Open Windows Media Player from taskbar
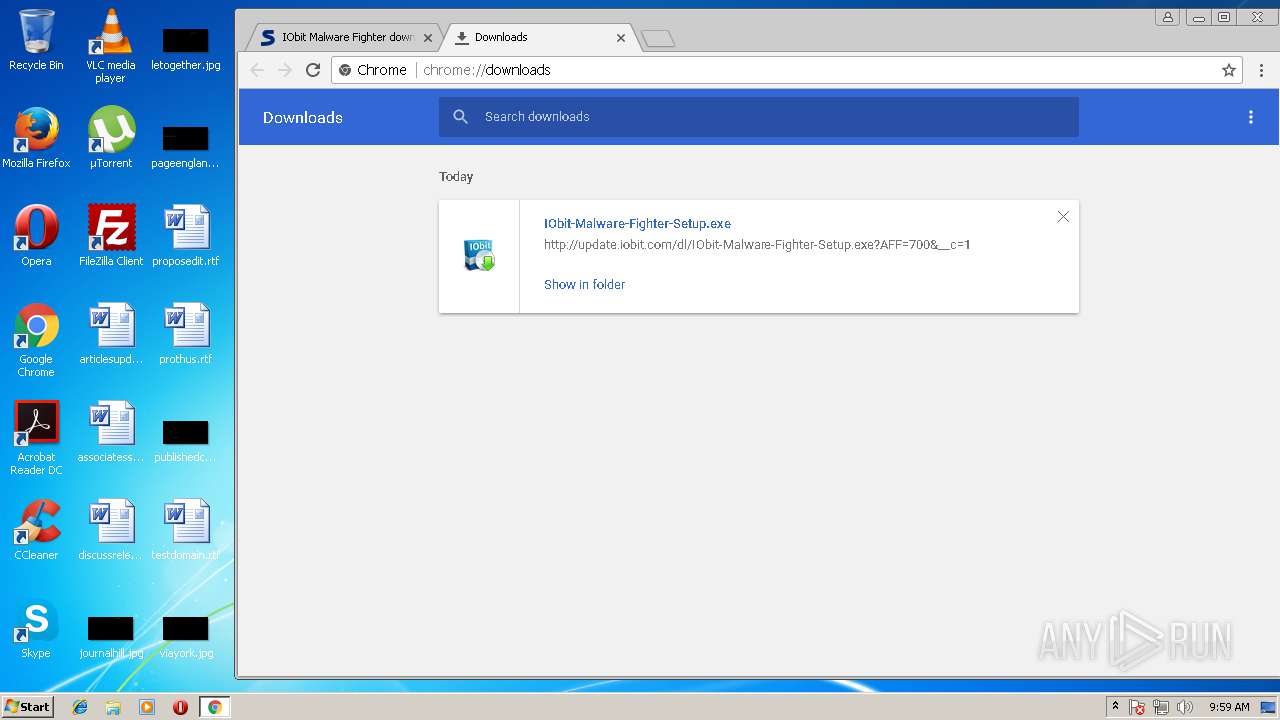The image size is (1280, 720). [147, 707]
